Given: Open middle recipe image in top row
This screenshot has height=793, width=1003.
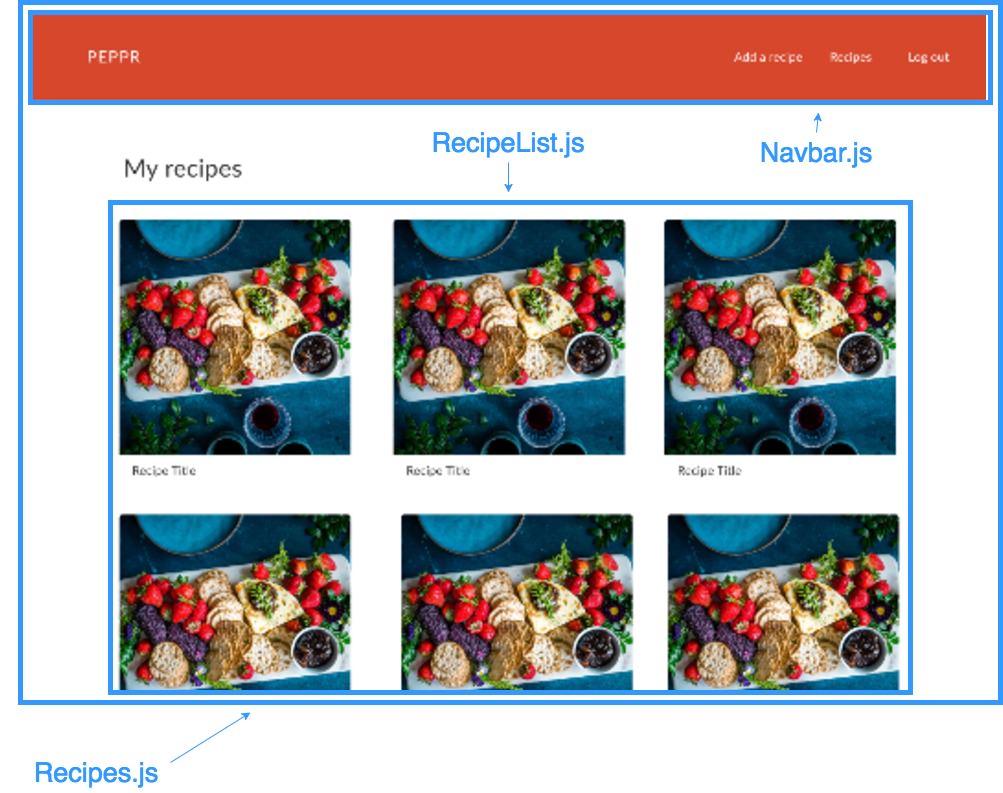Looking at the screenshot, I should click(x=509, y=337).
